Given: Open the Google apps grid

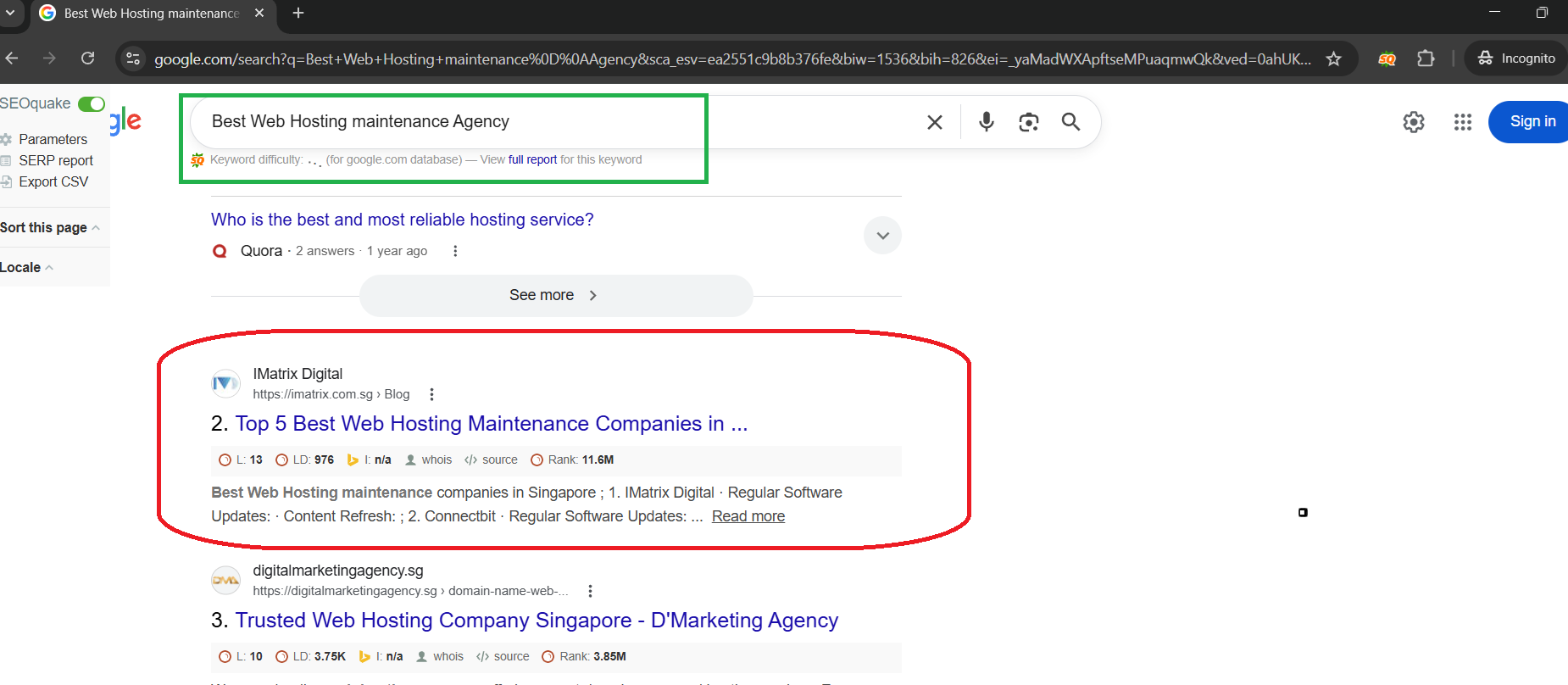Looking at the screenshot, I should coord(1462,122).
